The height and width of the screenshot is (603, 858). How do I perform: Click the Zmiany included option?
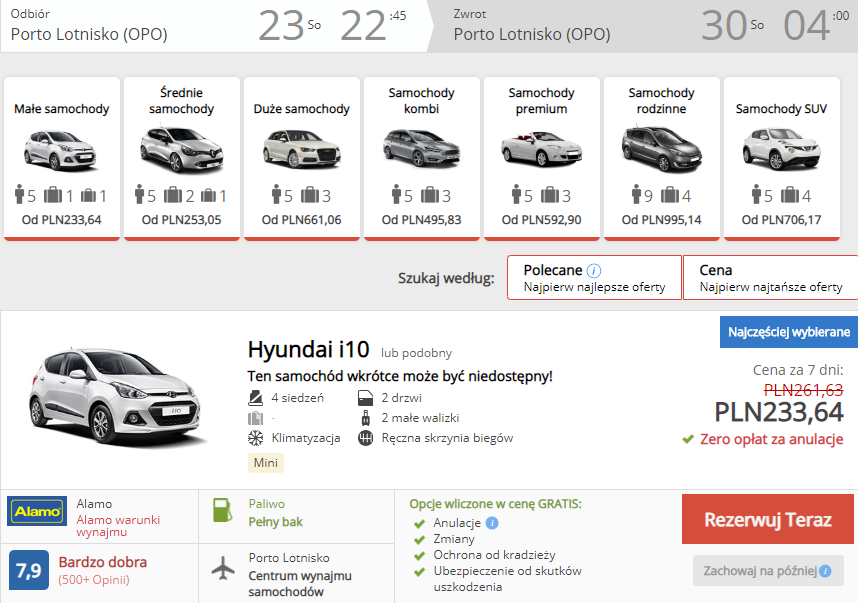point(454,539)
